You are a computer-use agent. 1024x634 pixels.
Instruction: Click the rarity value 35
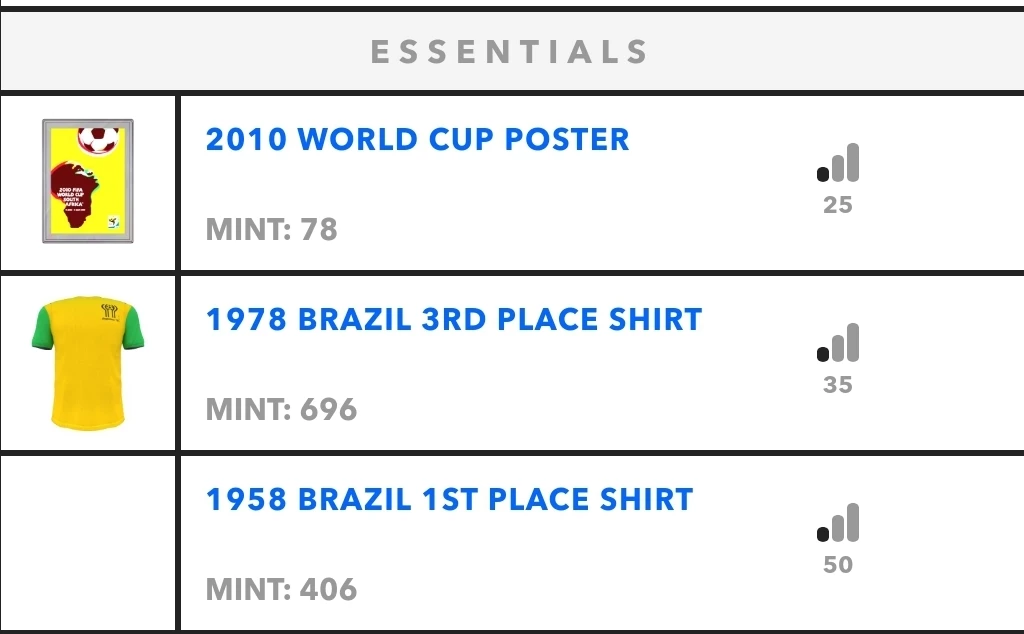click(x=838, y=385)
